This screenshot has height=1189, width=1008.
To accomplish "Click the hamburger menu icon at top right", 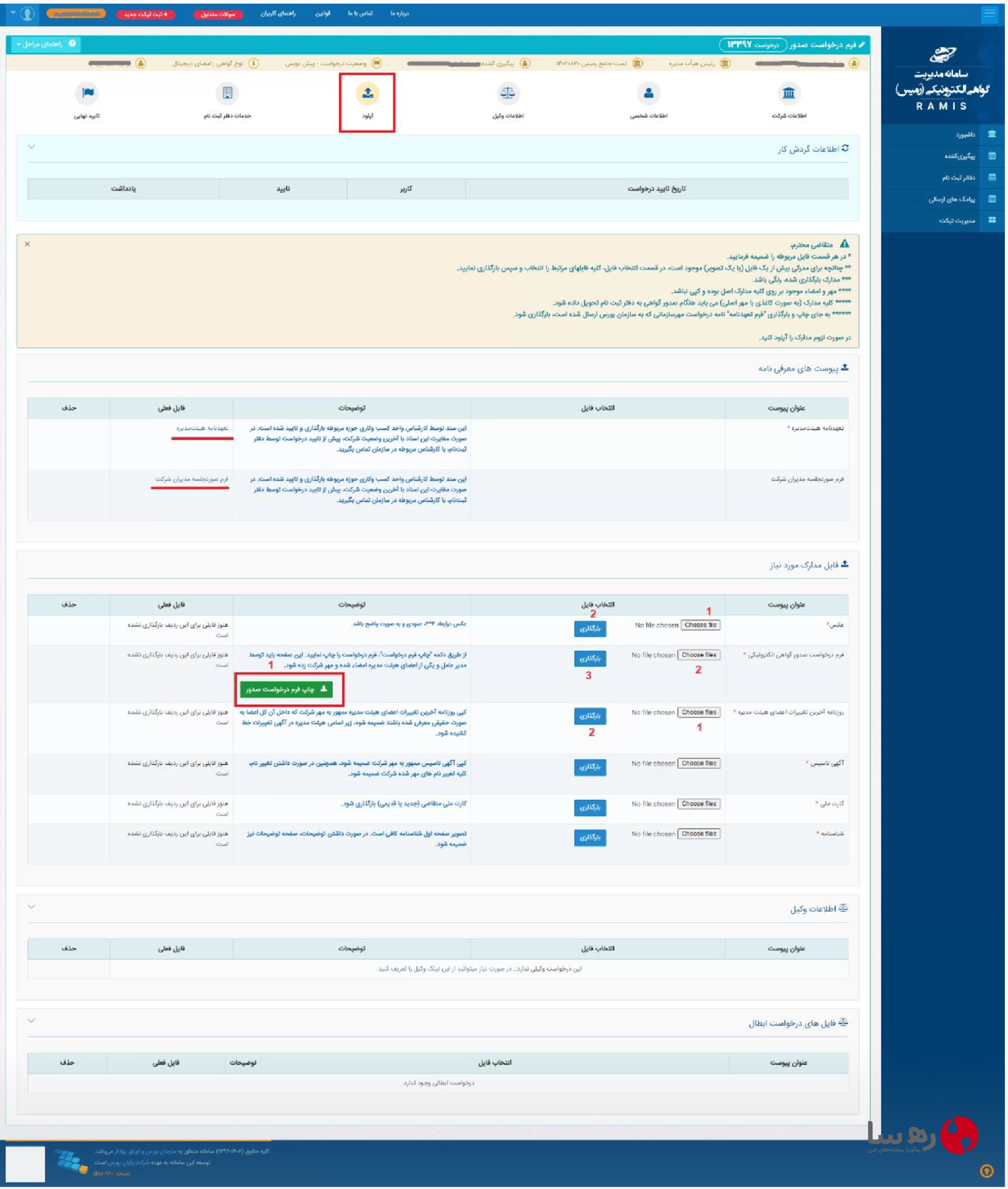I will click(989, 14).
